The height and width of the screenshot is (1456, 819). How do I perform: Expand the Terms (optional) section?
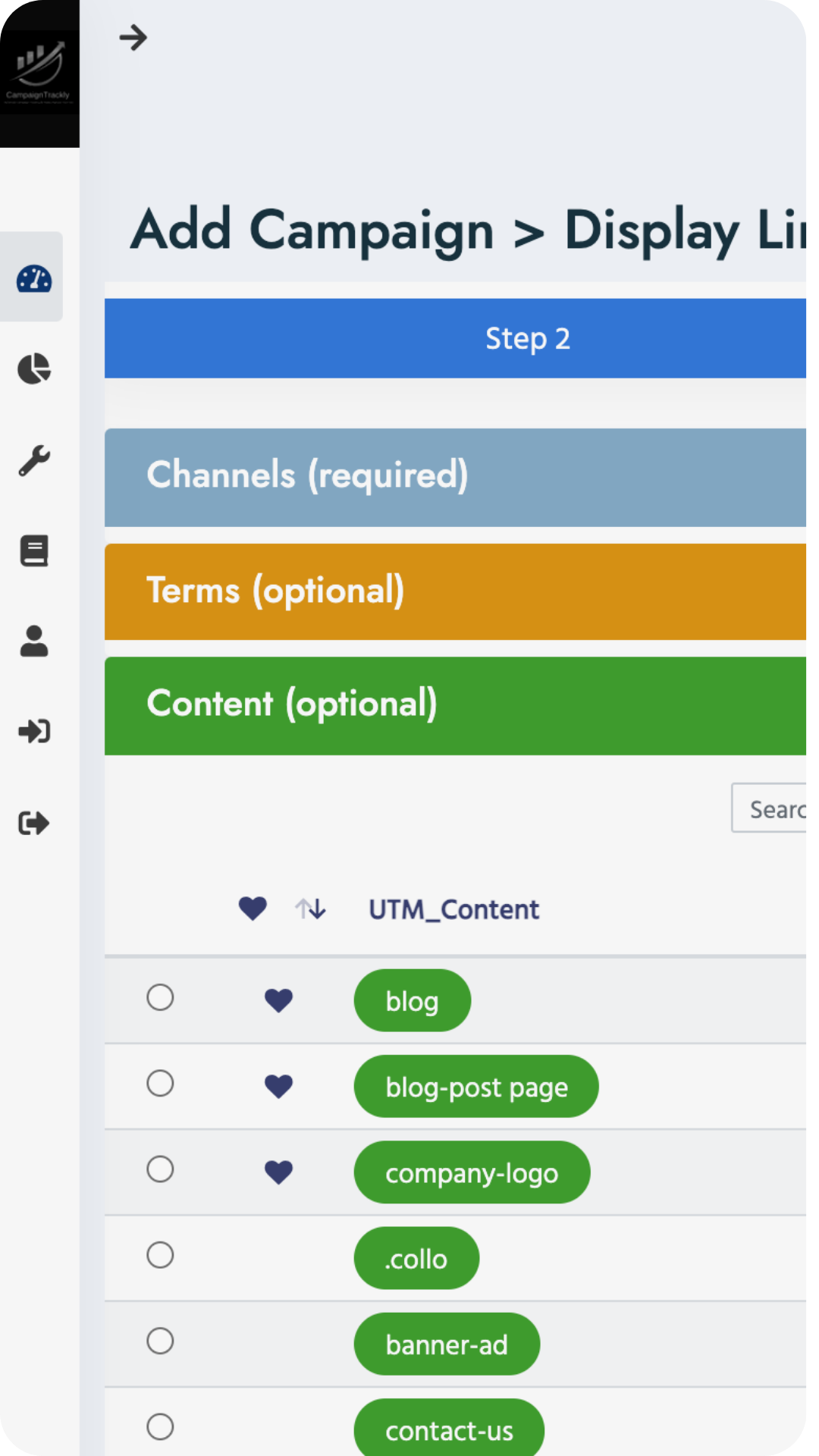pos(455,591)
